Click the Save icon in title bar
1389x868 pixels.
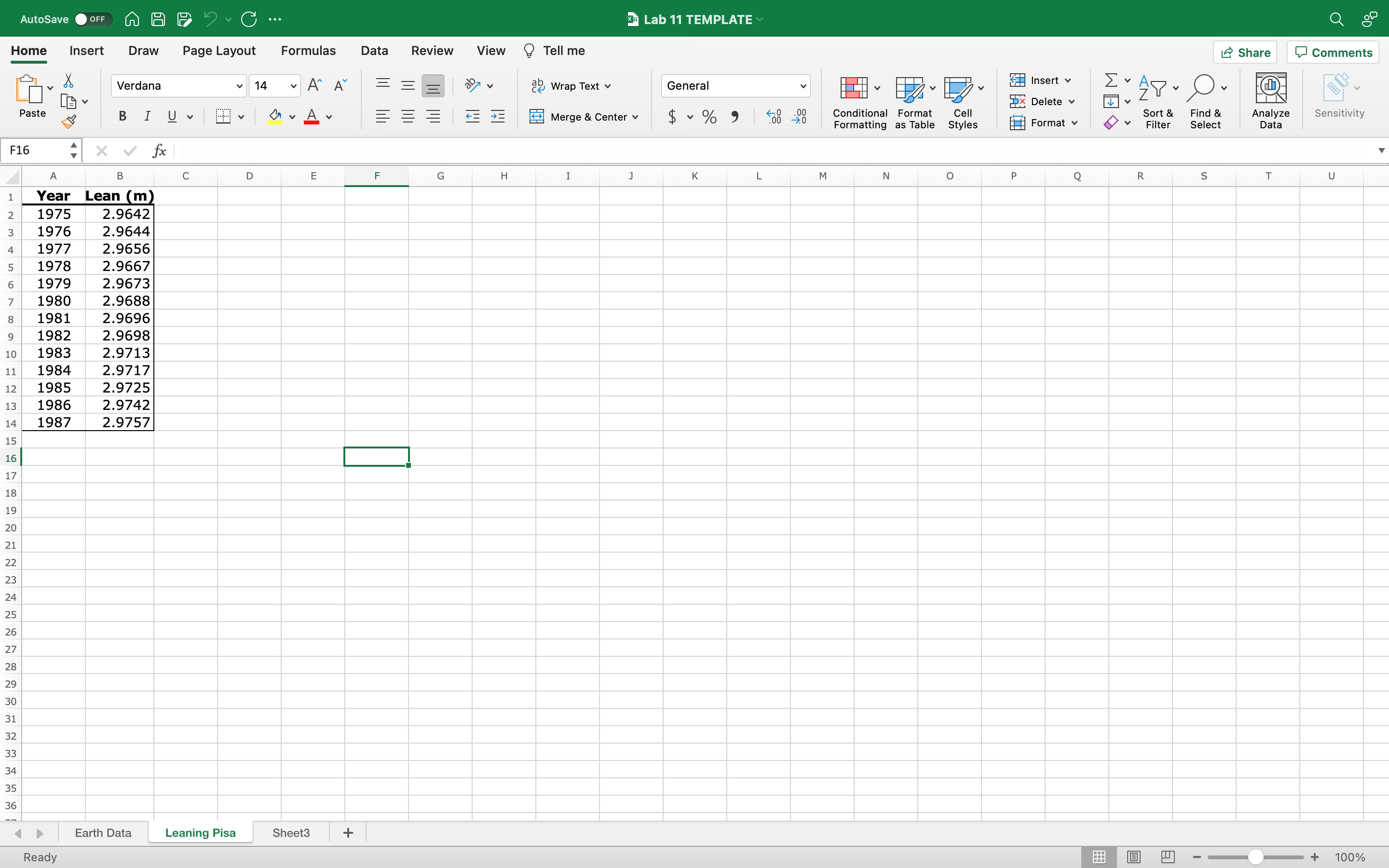coord(158,19)
